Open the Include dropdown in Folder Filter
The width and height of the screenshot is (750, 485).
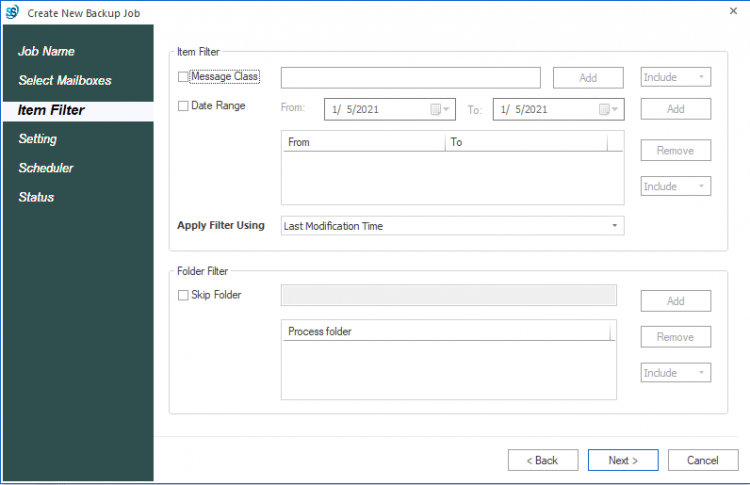(x=675, y=373)
